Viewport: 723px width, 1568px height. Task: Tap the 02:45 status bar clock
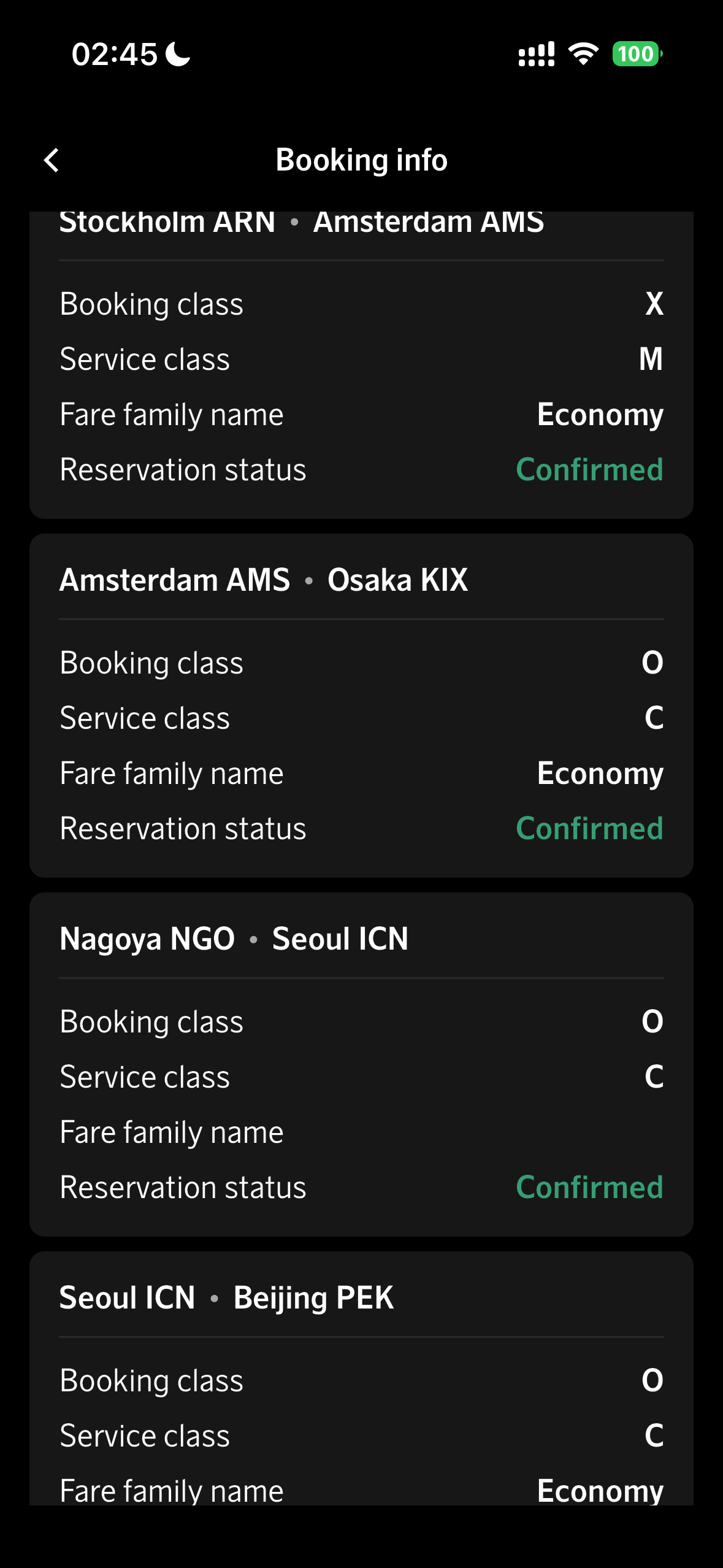[114, 54]
